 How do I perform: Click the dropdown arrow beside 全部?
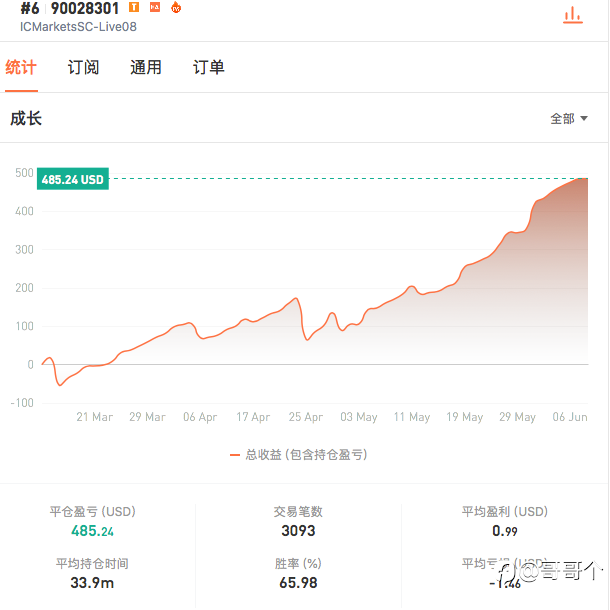pos(584,119)
